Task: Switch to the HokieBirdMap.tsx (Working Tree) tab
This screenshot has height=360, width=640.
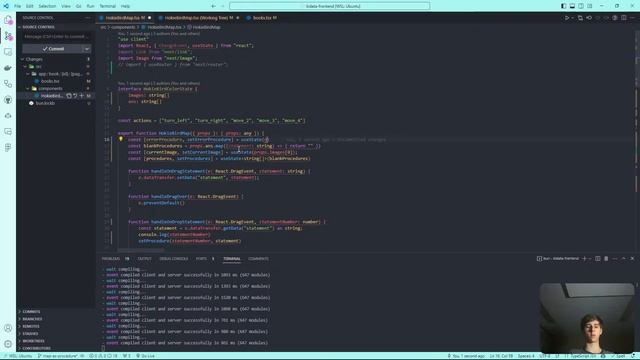Action: (x=198, y=18)
